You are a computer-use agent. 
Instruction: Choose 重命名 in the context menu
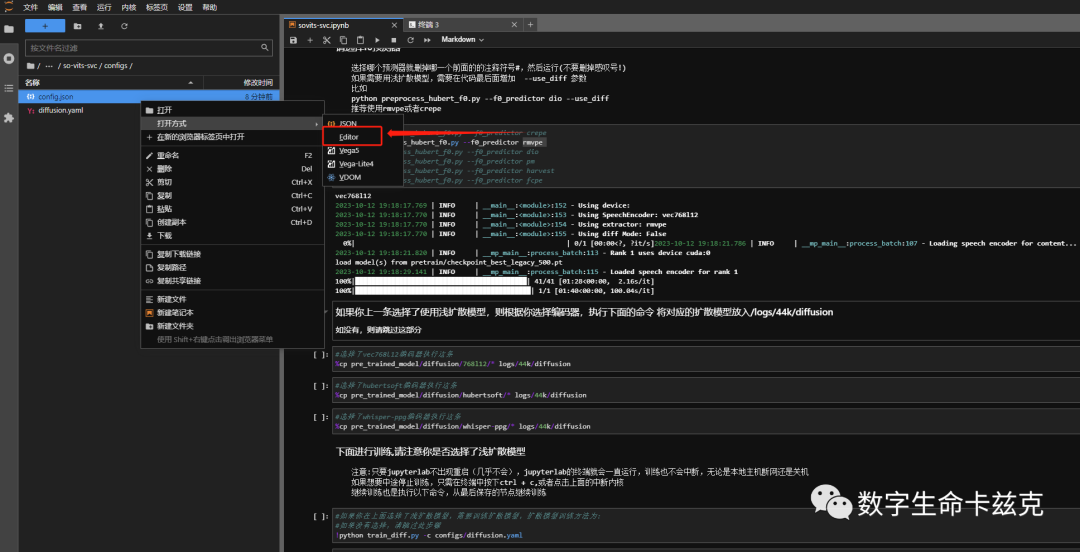(231, 156)
